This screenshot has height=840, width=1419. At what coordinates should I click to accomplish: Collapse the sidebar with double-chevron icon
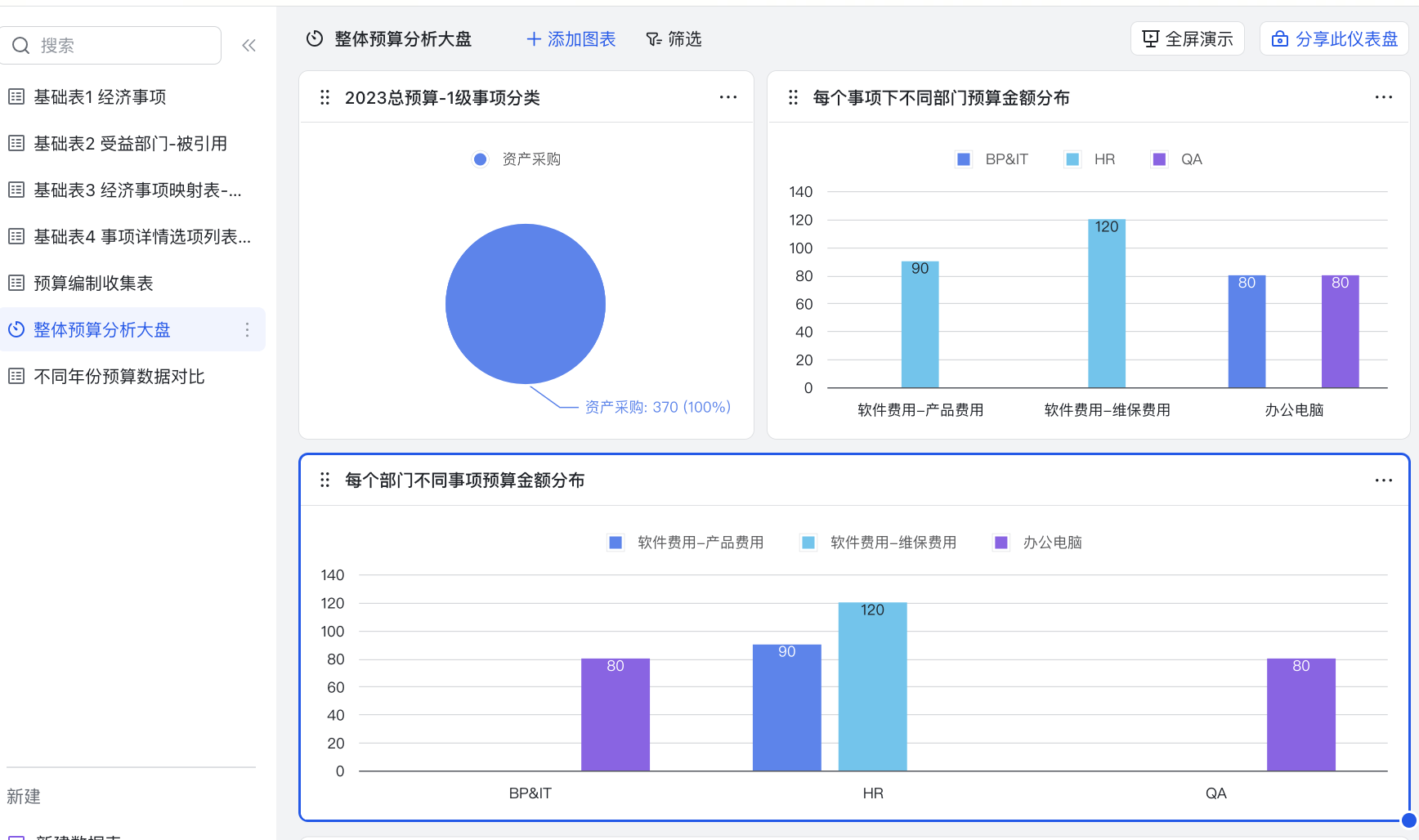click(249, 46)
